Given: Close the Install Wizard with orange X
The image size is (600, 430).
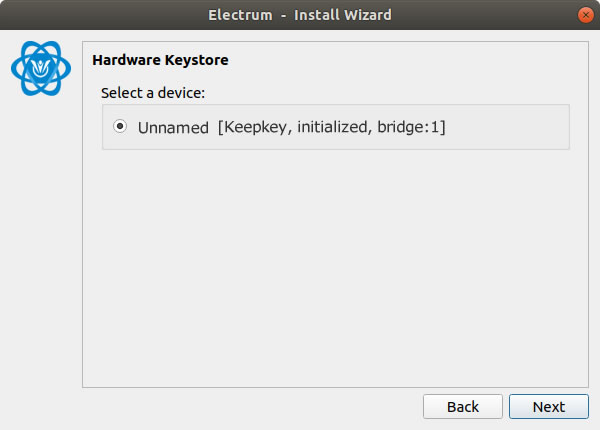Looking at the screenshot, I should click(585, 15).
